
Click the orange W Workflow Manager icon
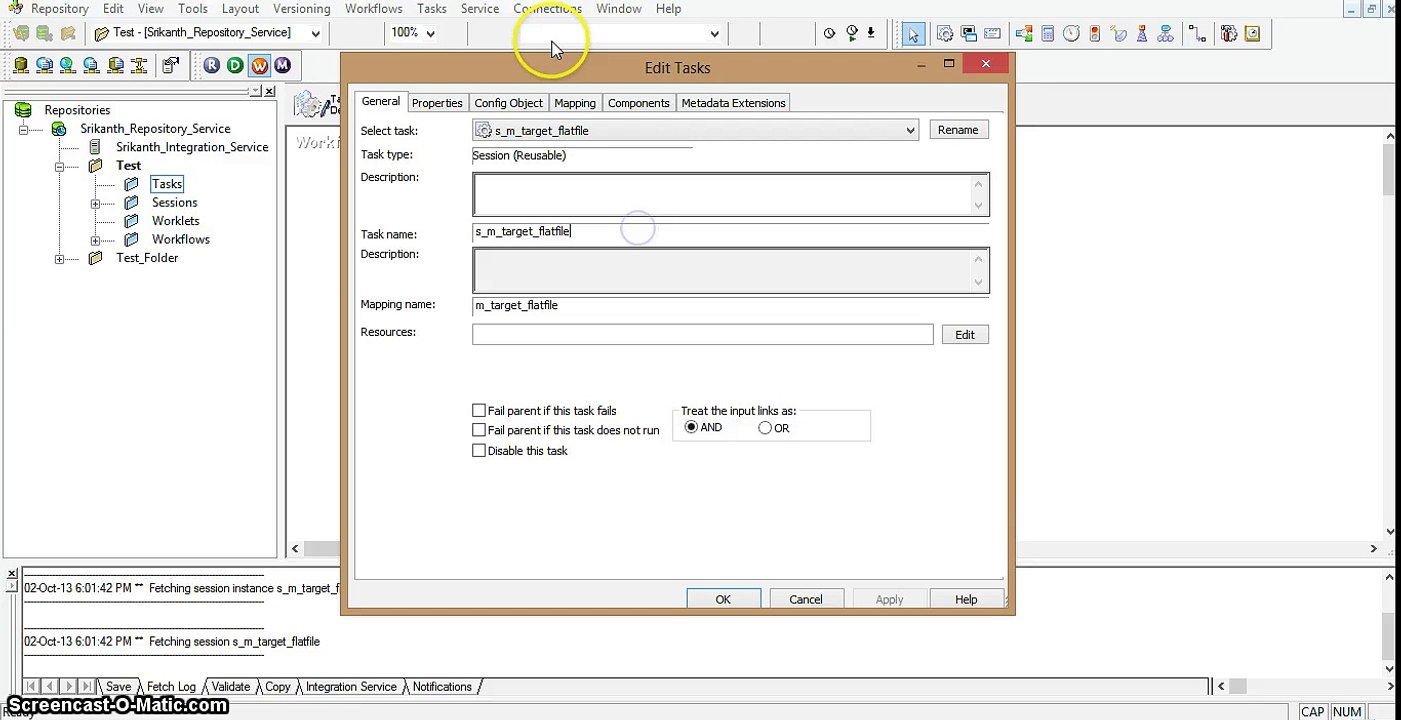pos(259,66)
